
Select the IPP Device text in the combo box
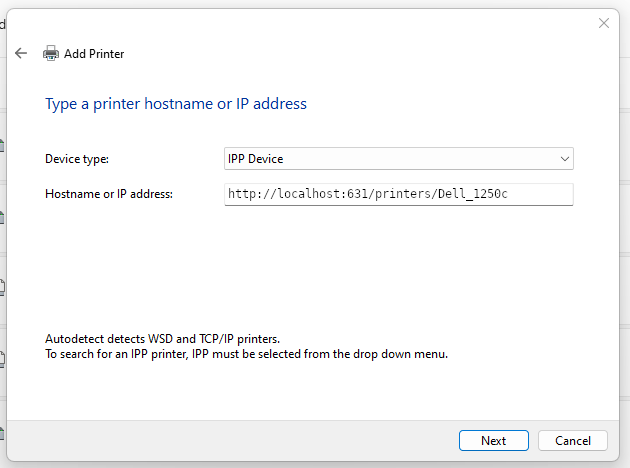click(x=256, y=159)
